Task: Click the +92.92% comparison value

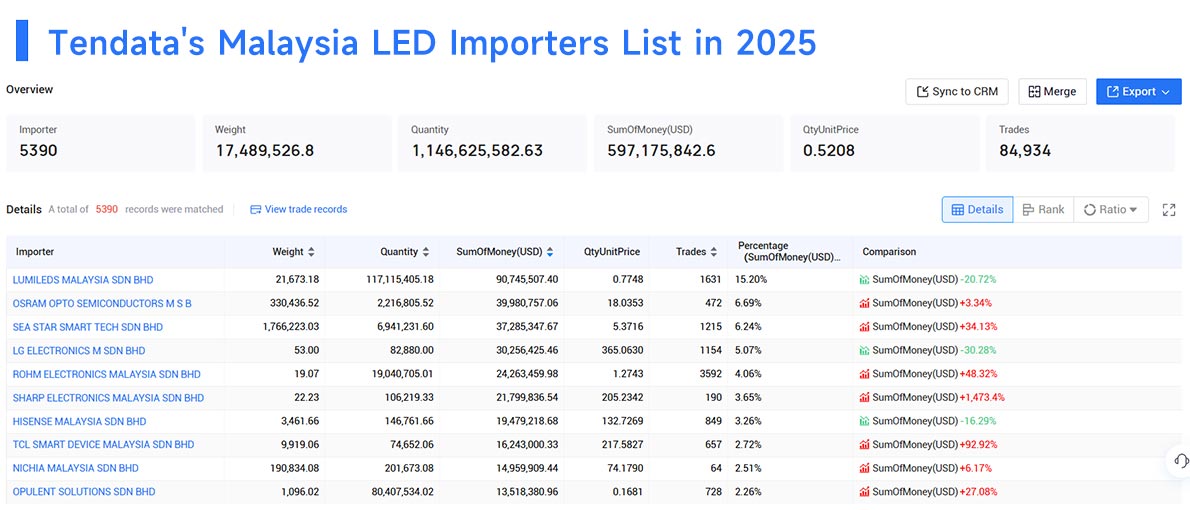Action: tap(979, 444)
